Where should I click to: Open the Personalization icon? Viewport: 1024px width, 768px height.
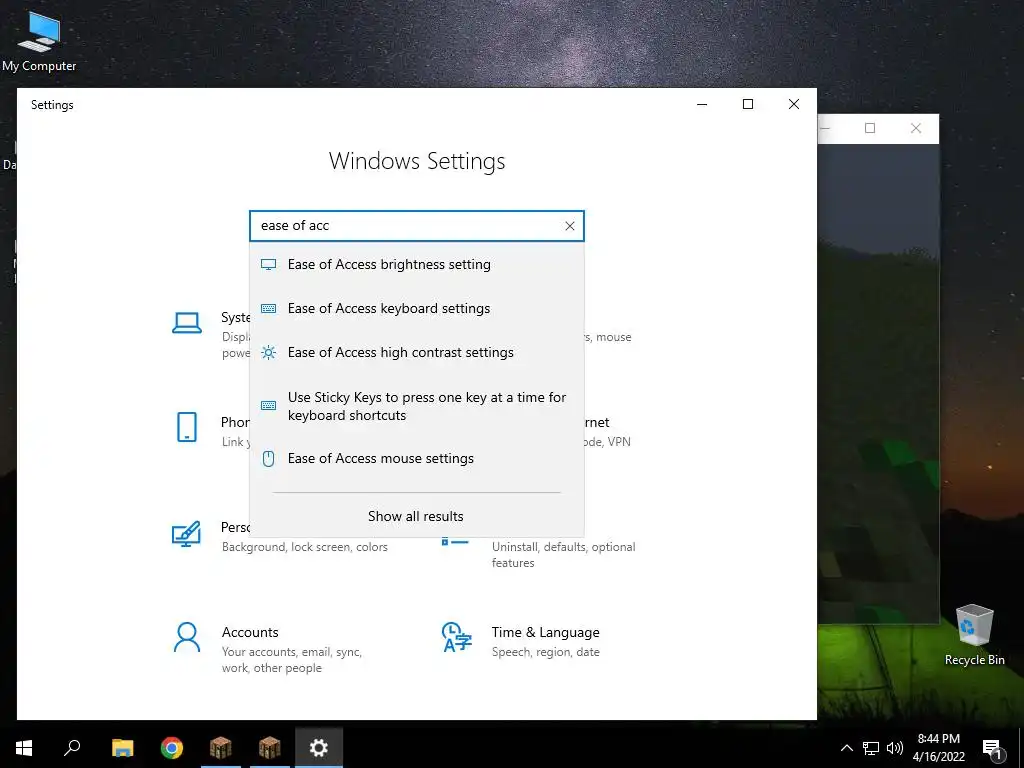(x=186, y=534)
